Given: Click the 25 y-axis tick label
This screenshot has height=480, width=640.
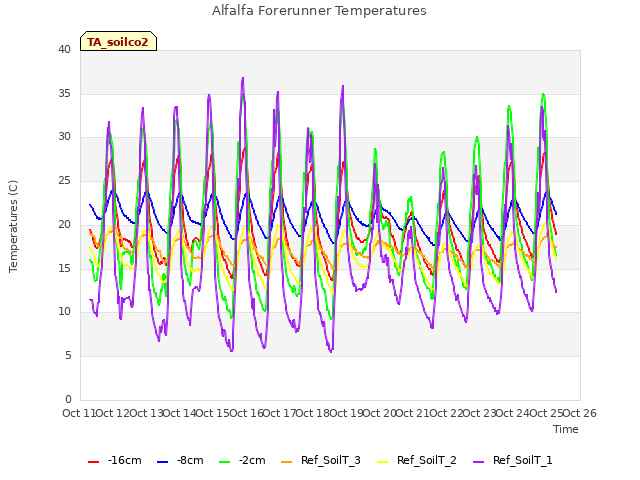Looking at the screenshot, I should pyautogui.click(x=64, y=181).
